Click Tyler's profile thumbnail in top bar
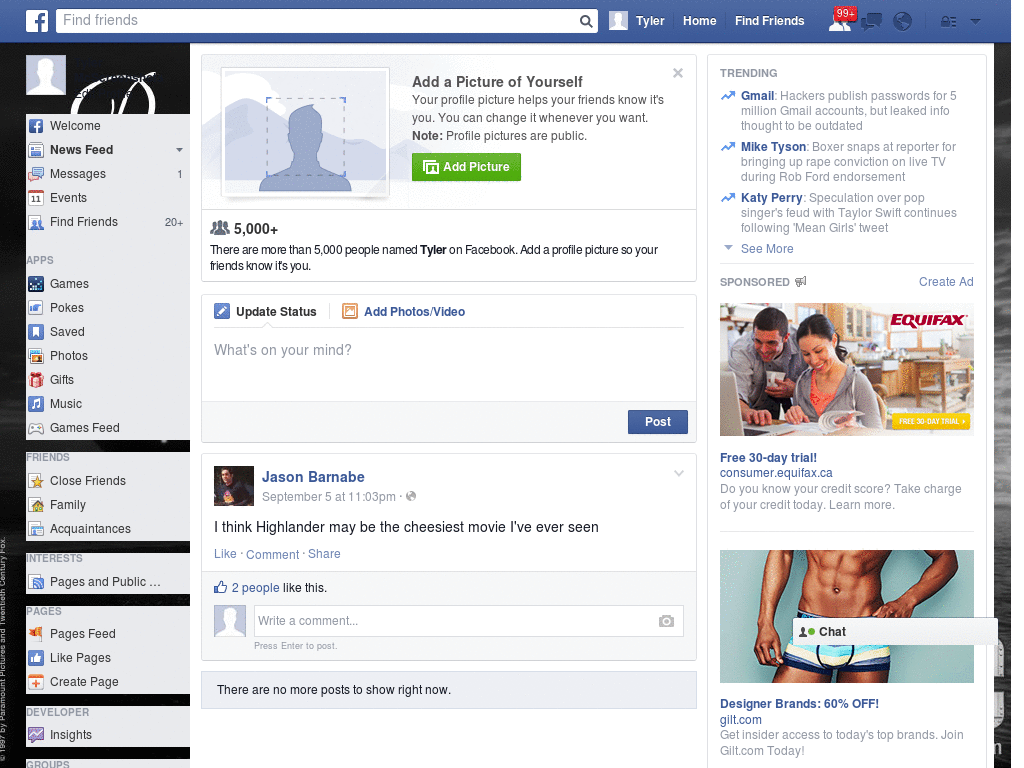The height and width of the screenshot is (768, 1024). click(x=618, y=21)
